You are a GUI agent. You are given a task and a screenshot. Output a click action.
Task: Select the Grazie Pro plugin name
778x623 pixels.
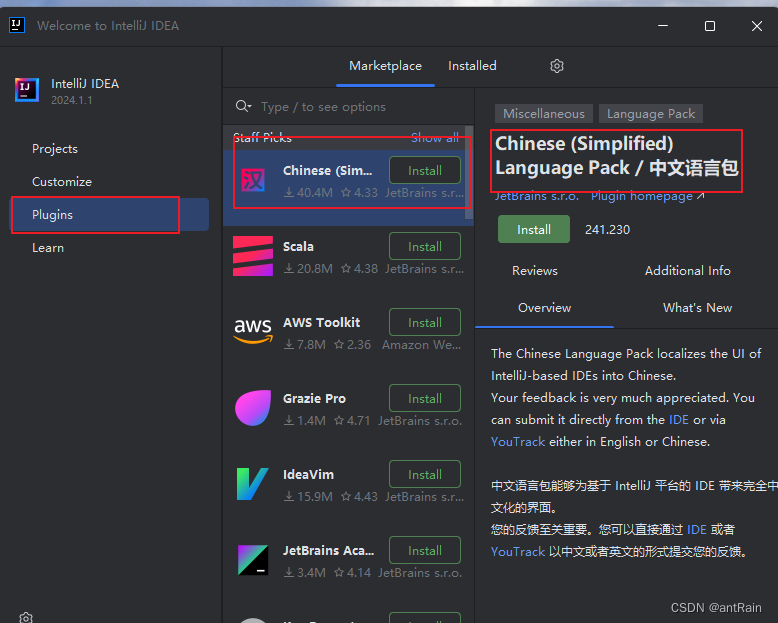[314, 398]
